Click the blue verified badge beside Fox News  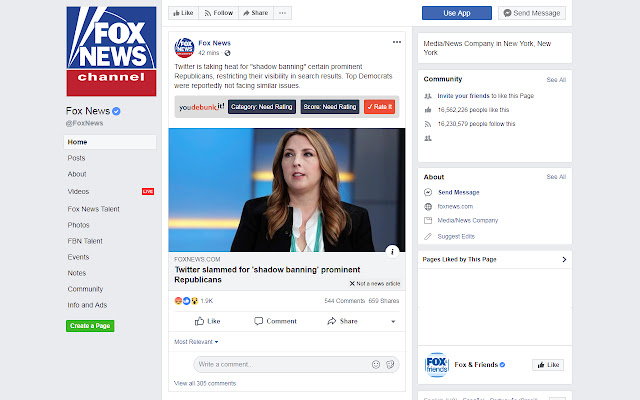[x=116, y=111]
